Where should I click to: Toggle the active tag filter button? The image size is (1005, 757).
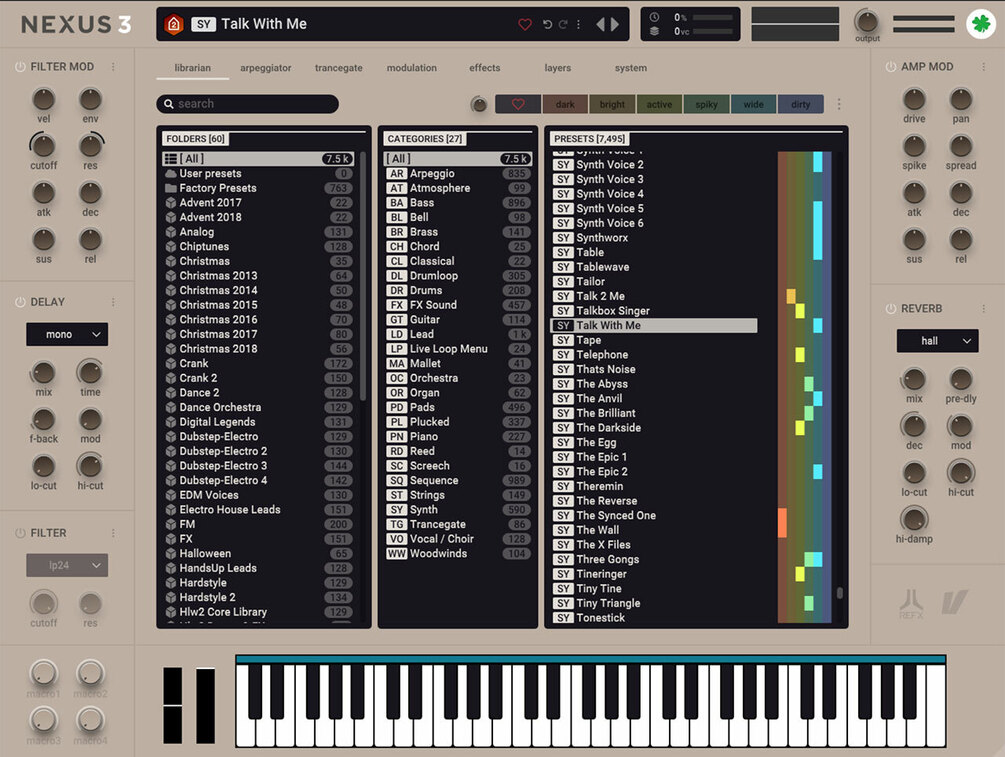[660, 104]
